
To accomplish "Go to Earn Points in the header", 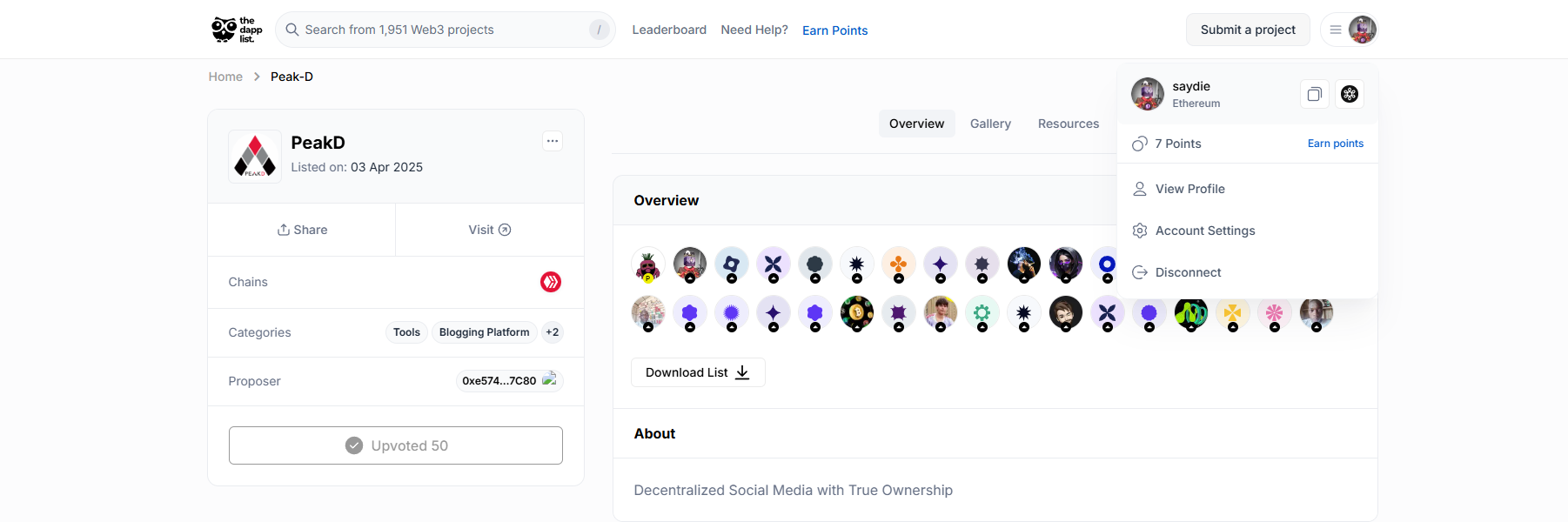I will [x=834, y=30].
